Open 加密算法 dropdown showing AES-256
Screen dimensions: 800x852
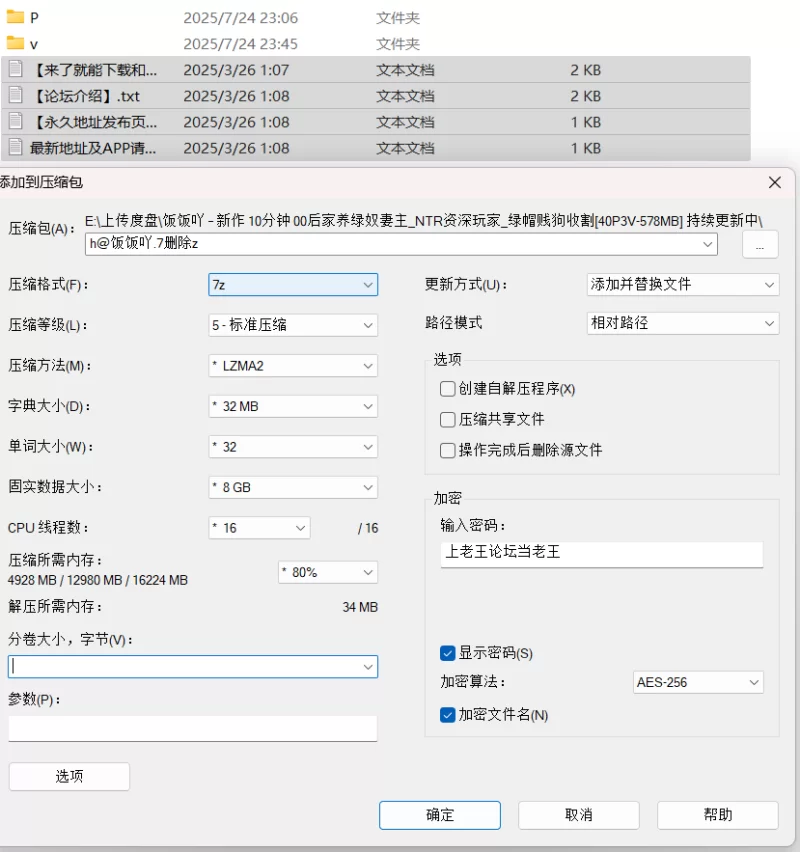[698, 682]
